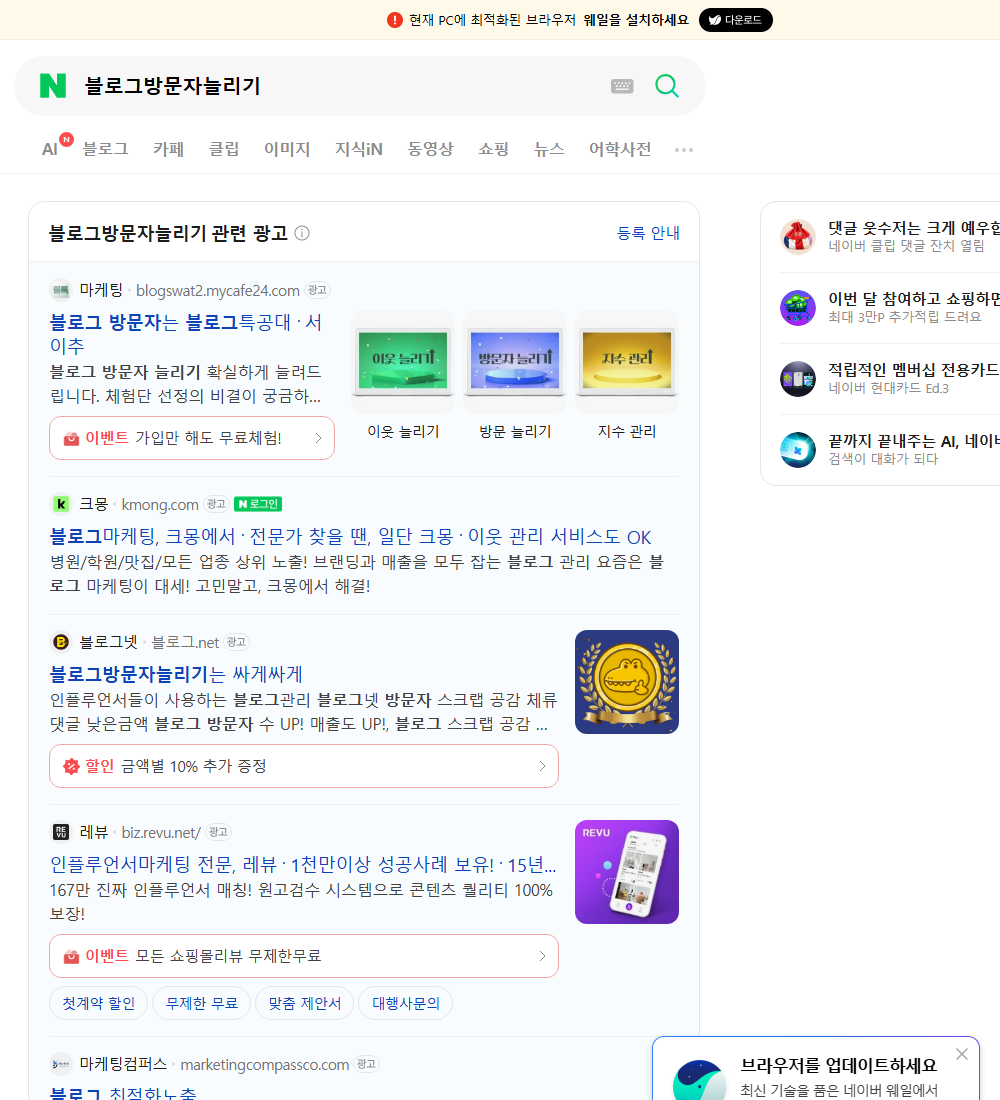Open the more tabs ellipsis menu
This screenshot has width=1000, height=1100.
coord(684,149)
